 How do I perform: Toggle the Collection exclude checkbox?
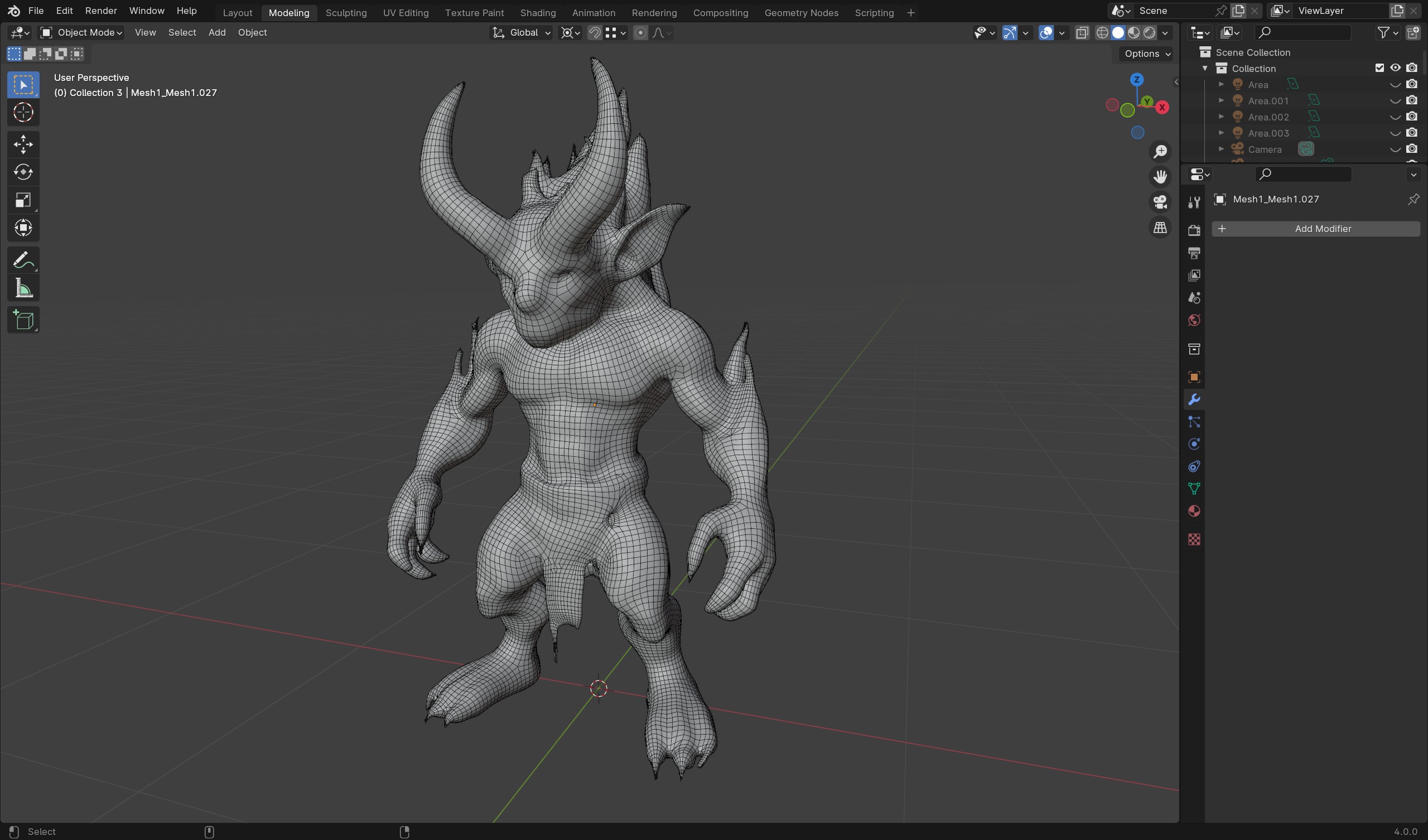[x=1379, y=68]
